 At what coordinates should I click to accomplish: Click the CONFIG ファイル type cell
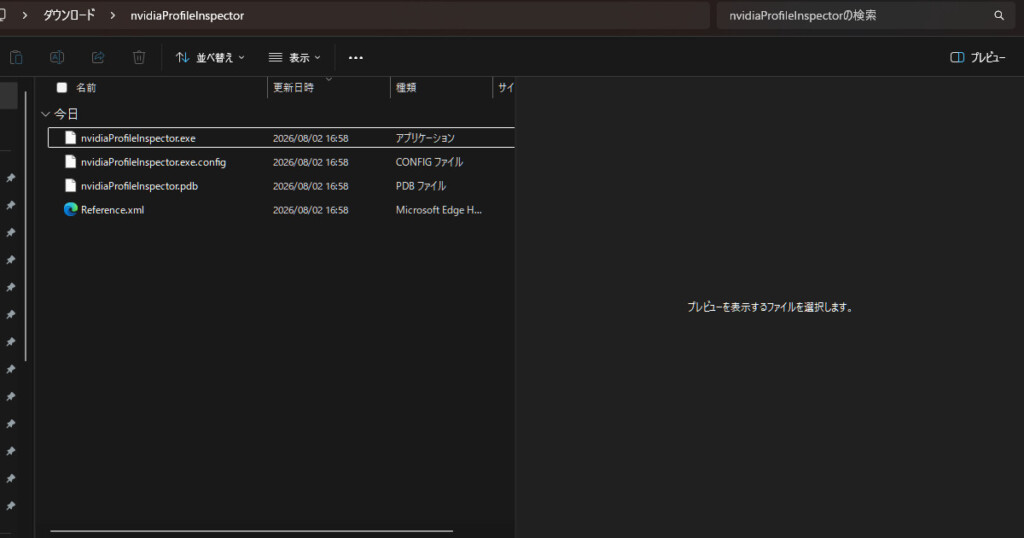click(x=429, y=162)
